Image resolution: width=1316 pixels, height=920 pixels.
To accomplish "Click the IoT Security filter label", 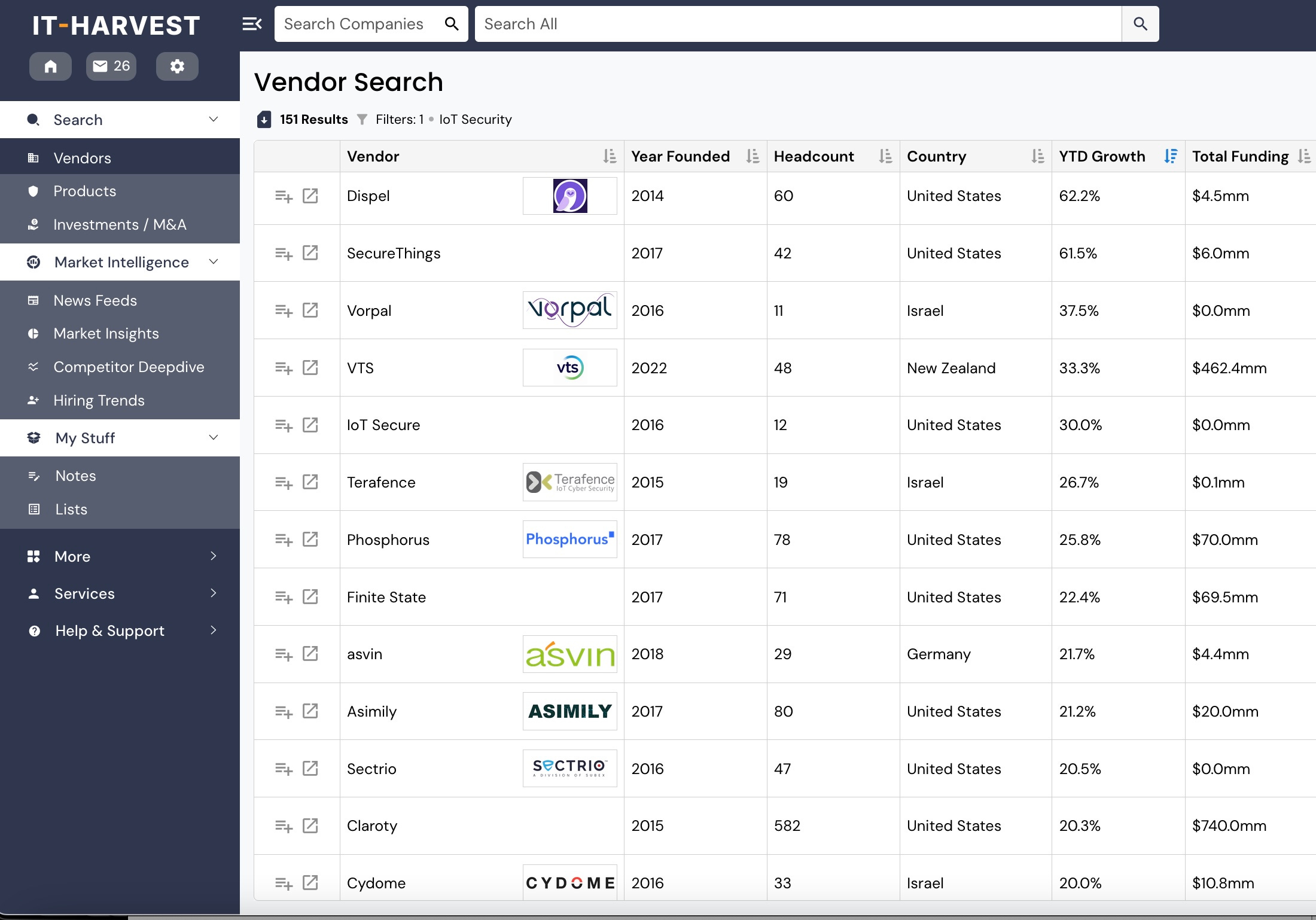I will (x=476, y=120).
